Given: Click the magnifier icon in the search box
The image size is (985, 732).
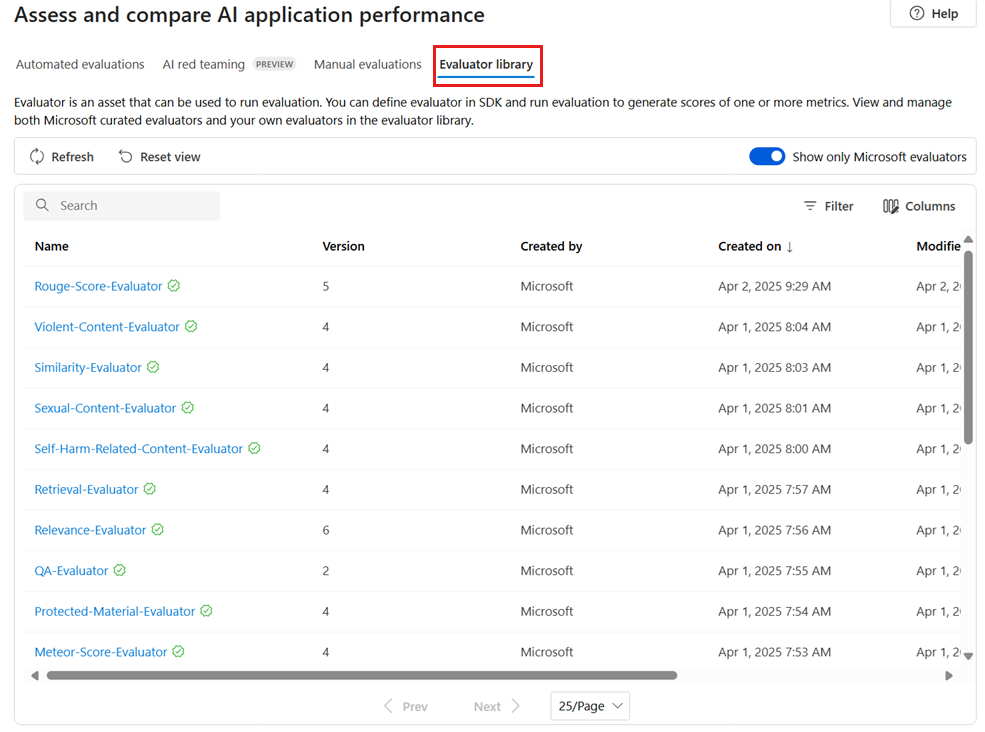Looking at the screenshot, I should [x=42, y=205].
